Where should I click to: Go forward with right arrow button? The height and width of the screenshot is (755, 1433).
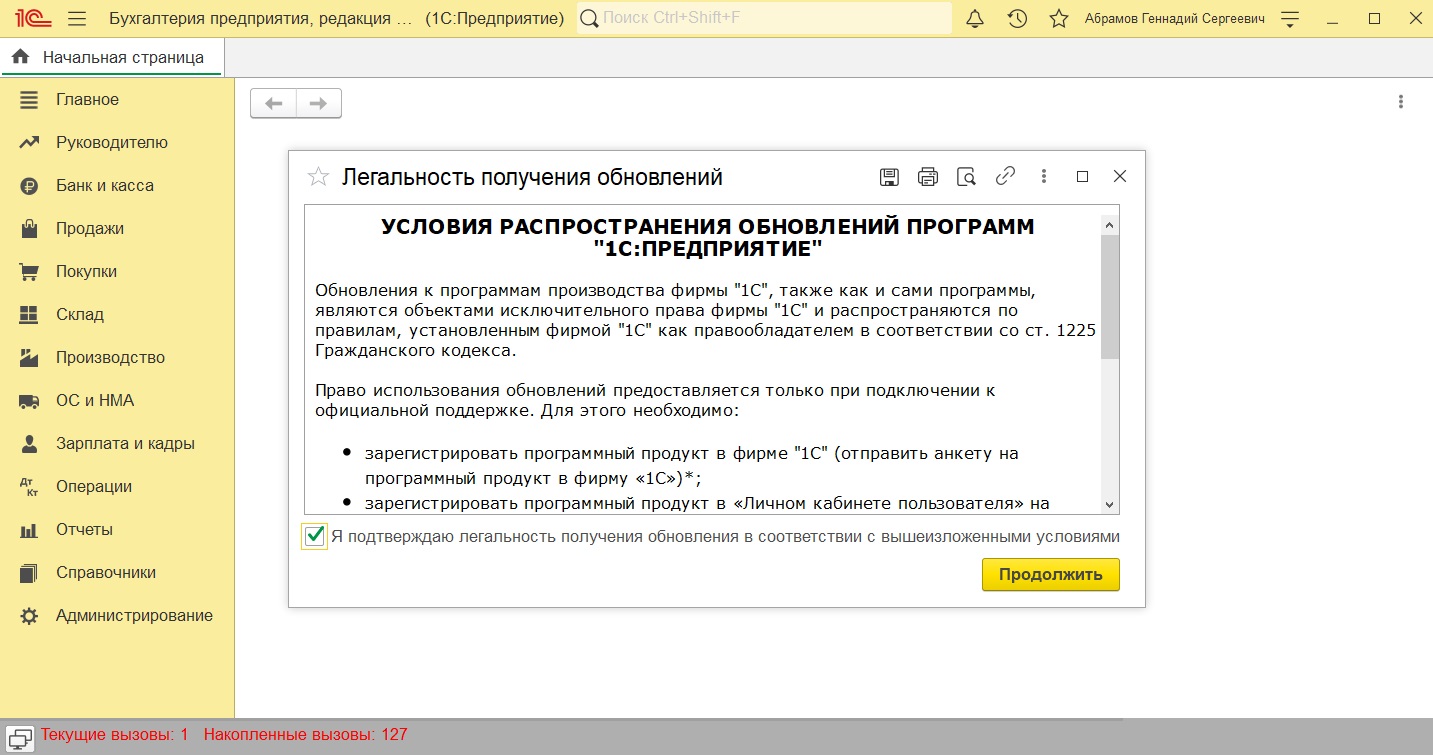[x=319, y=103]
